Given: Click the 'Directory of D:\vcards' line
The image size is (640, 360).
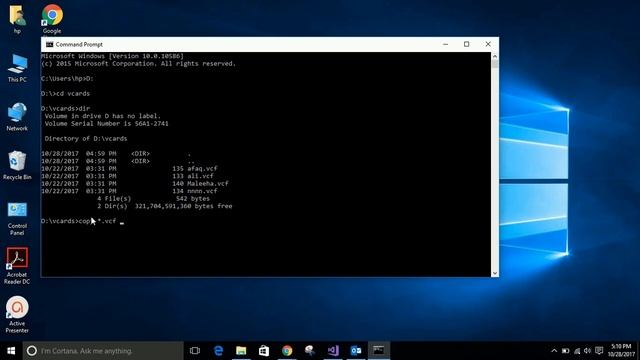Looking at the screenshot, I should click(86, 139).
